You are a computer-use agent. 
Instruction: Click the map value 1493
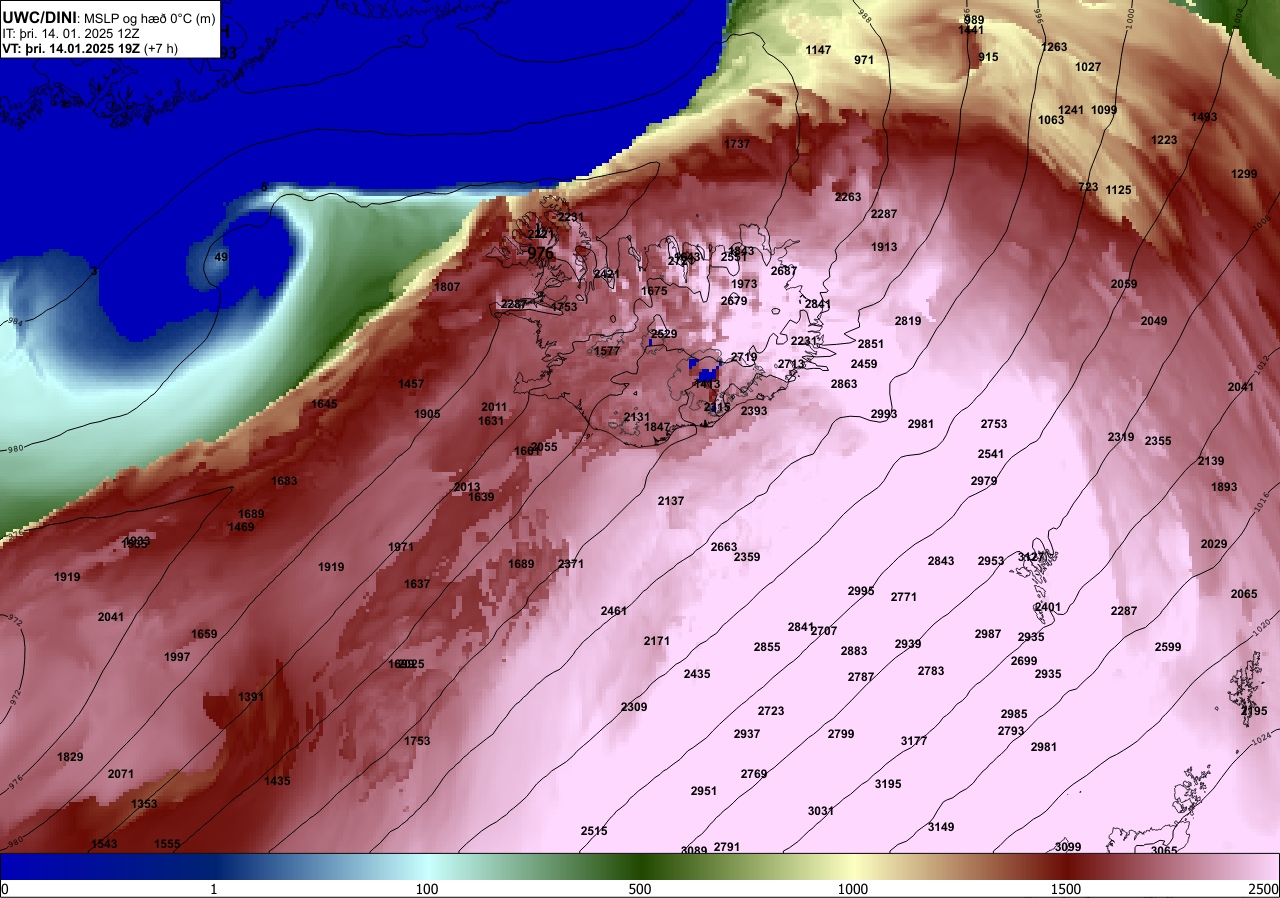click(1204, 117)
